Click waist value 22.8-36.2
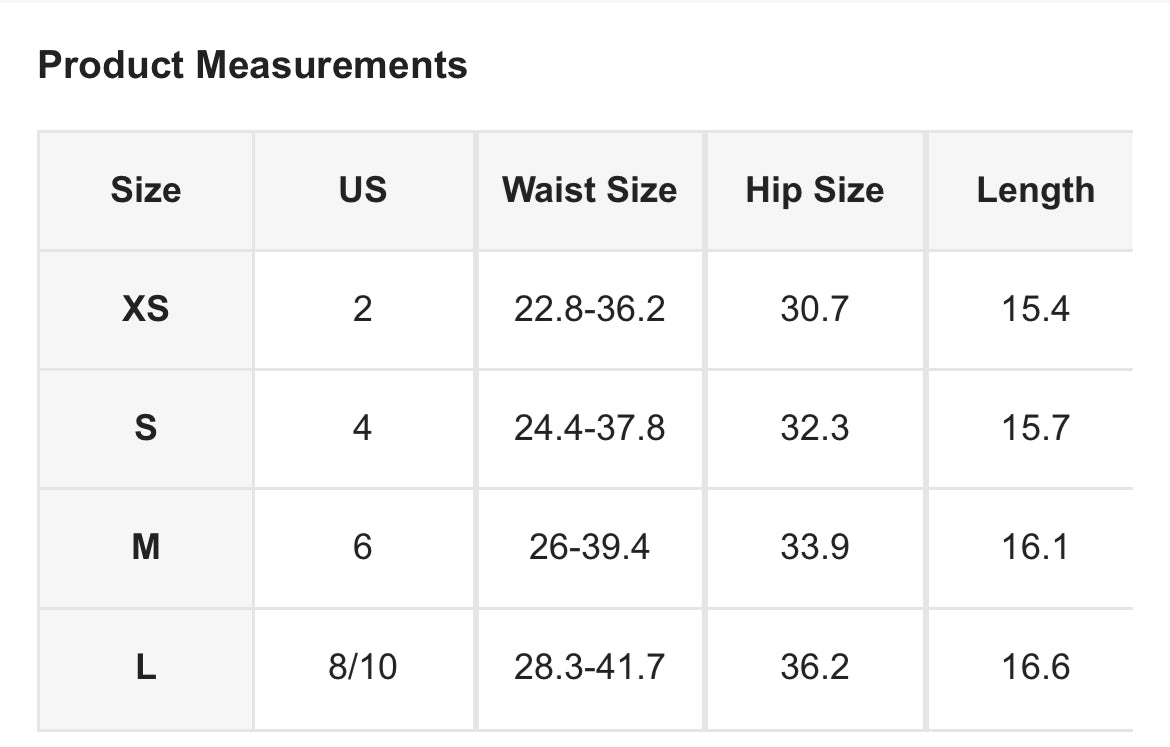Screen dimensions: 1170x747 click(x=589, y=309)
